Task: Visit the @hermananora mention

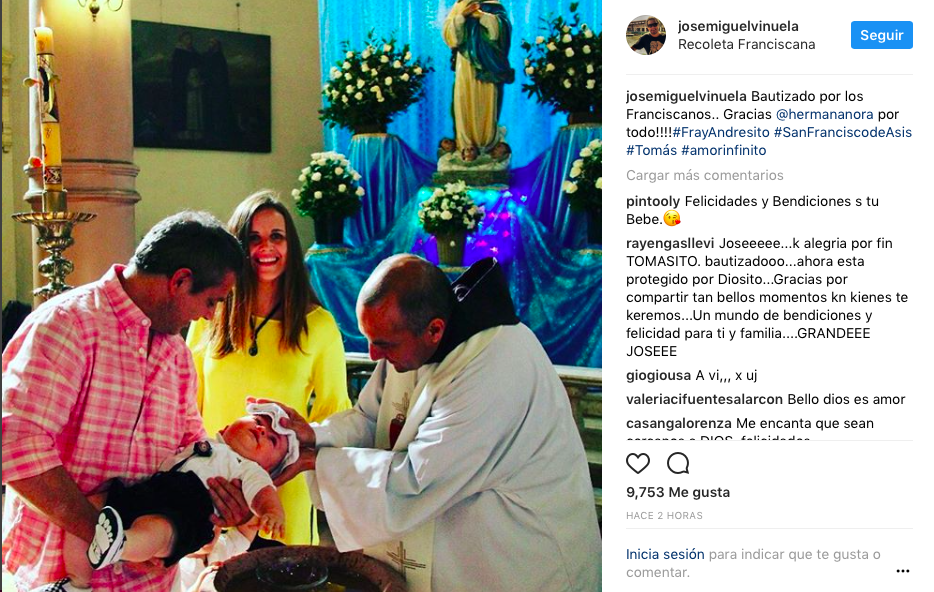Action: (824, 114)
